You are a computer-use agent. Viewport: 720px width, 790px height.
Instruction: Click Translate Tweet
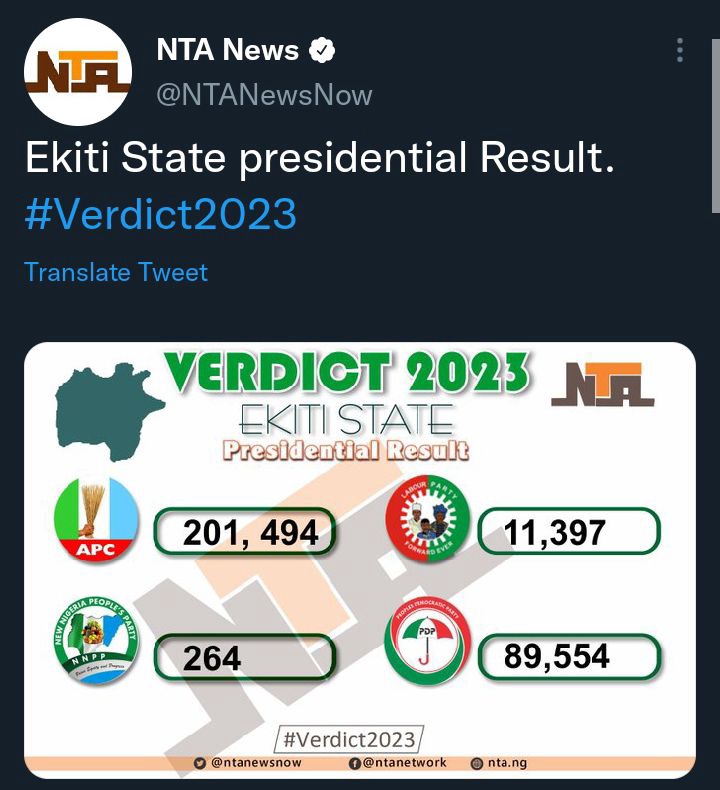coord(116,273)
